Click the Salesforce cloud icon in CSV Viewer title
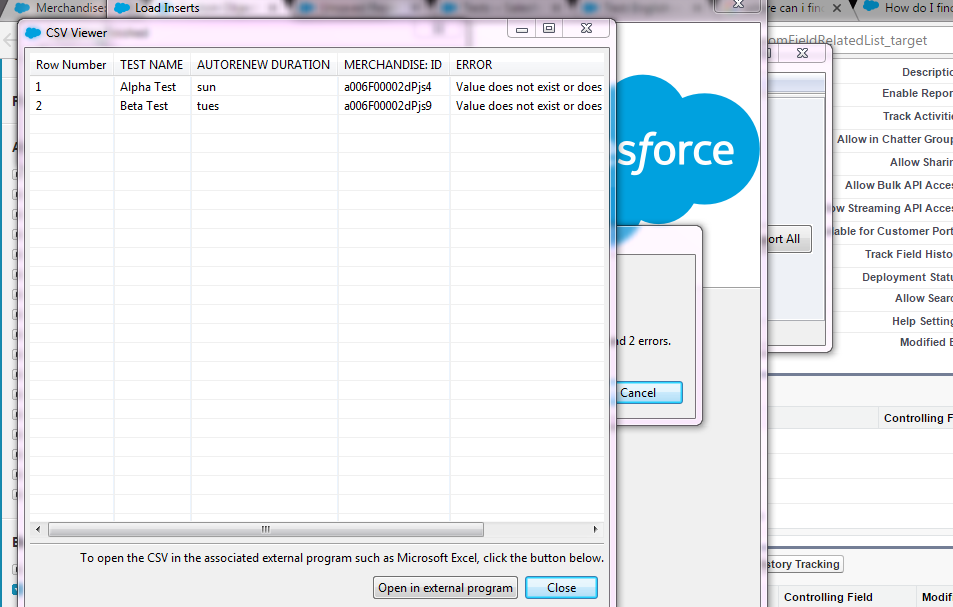953x607 pixels. point(34,33)
